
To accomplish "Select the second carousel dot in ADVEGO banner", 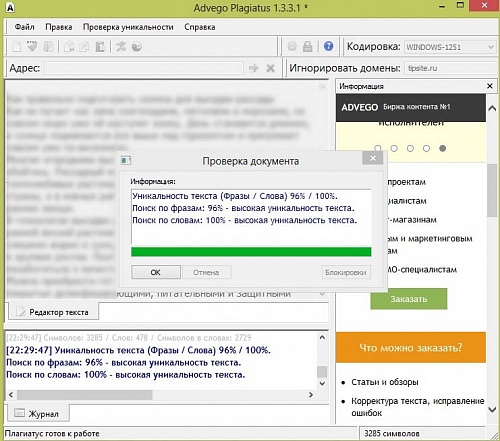I will tap(394, 148).
